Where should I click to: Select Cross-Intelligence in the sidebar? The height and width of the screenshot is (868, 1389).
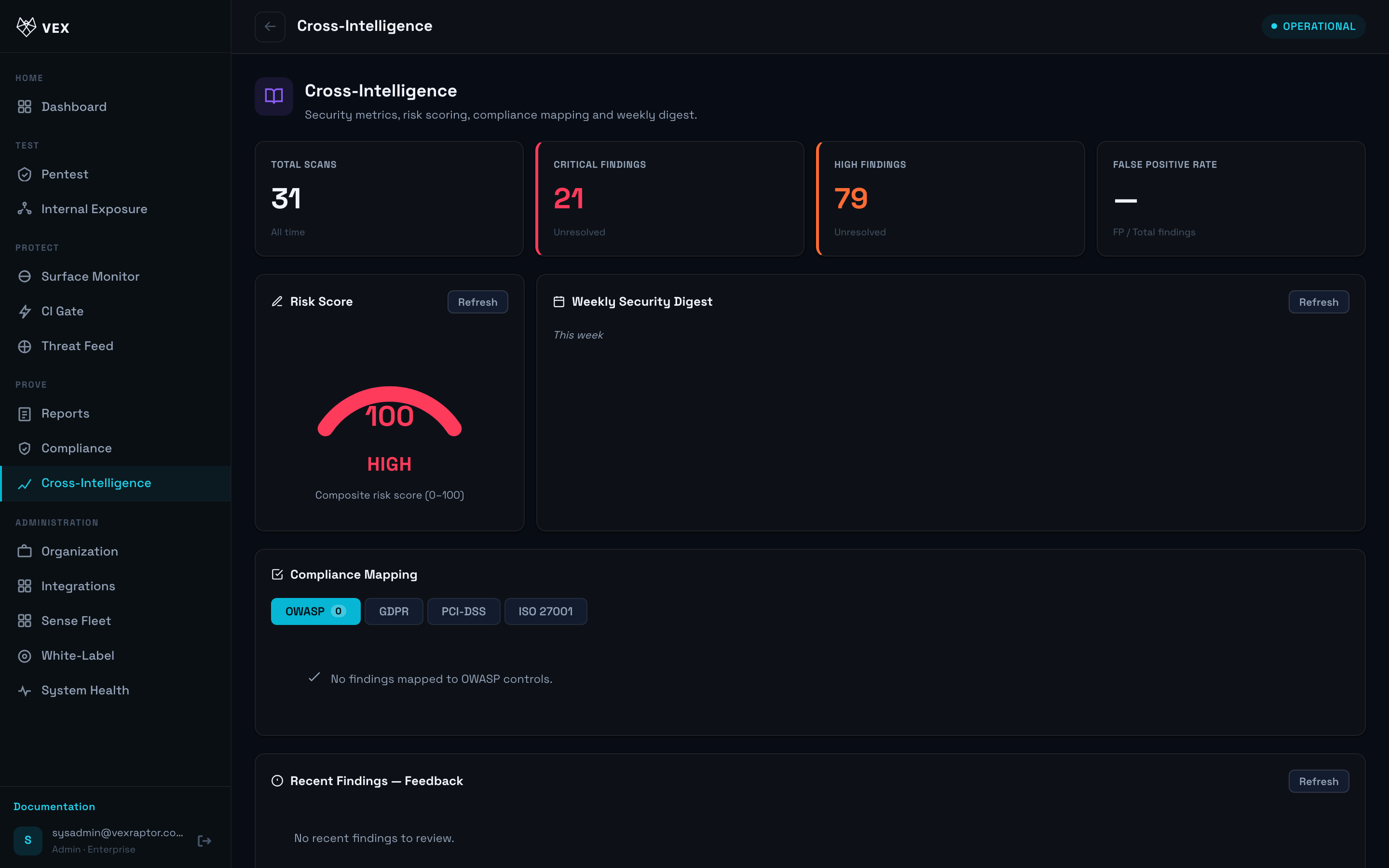click(115, 483)
